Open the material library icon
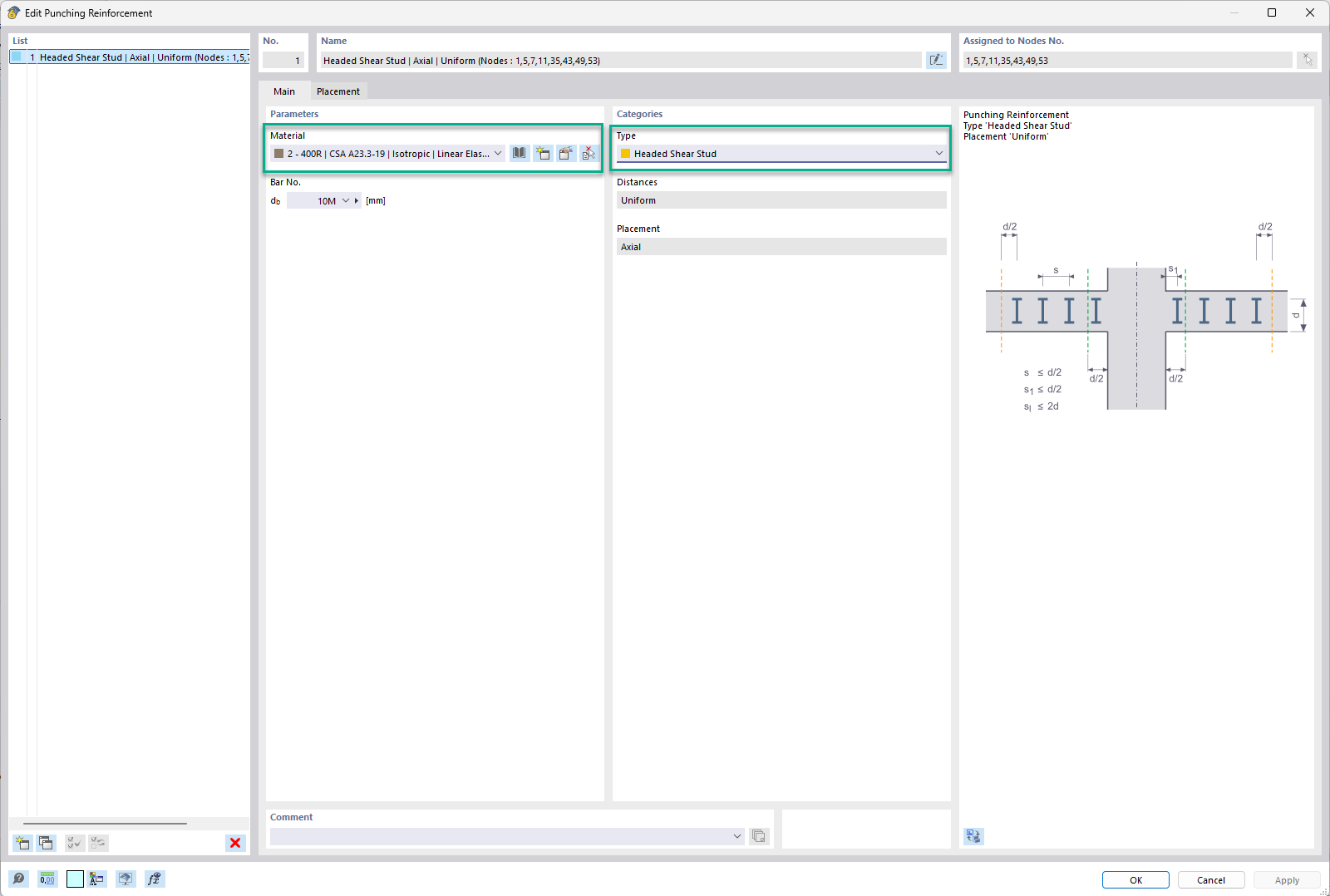 (x=518, y=153)
